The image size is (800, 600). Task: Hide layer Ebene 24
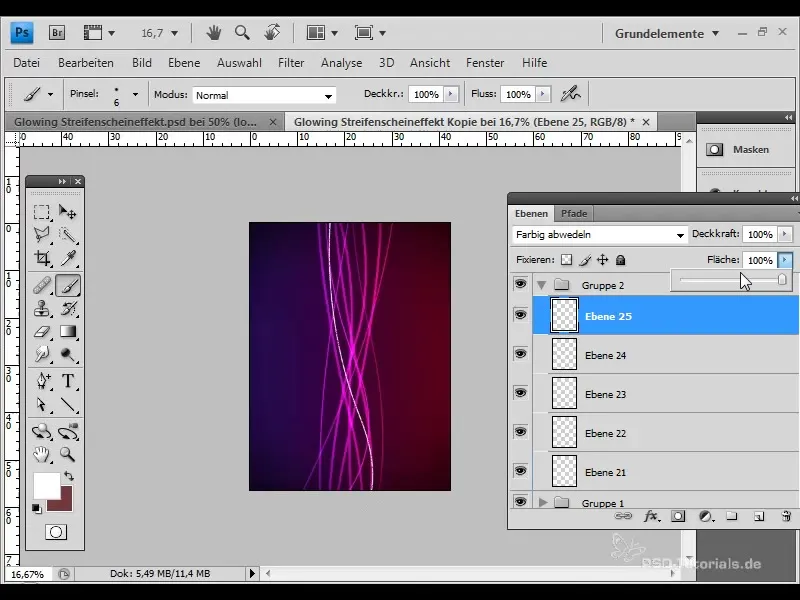pos(520,354)
